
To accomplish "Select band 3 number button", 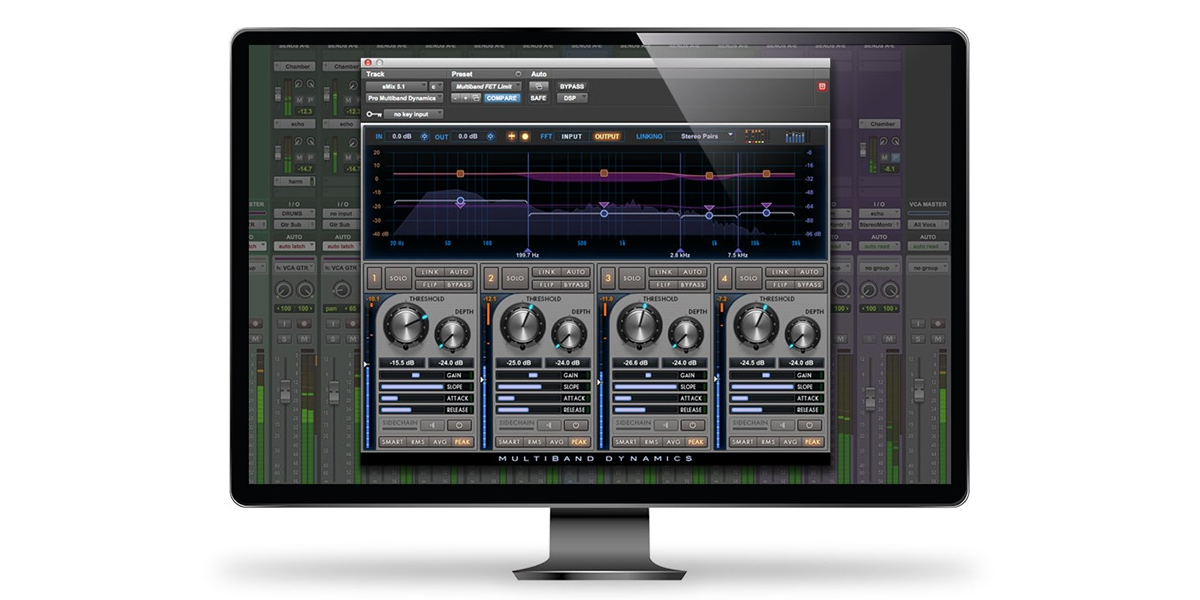I will [607, 278].
